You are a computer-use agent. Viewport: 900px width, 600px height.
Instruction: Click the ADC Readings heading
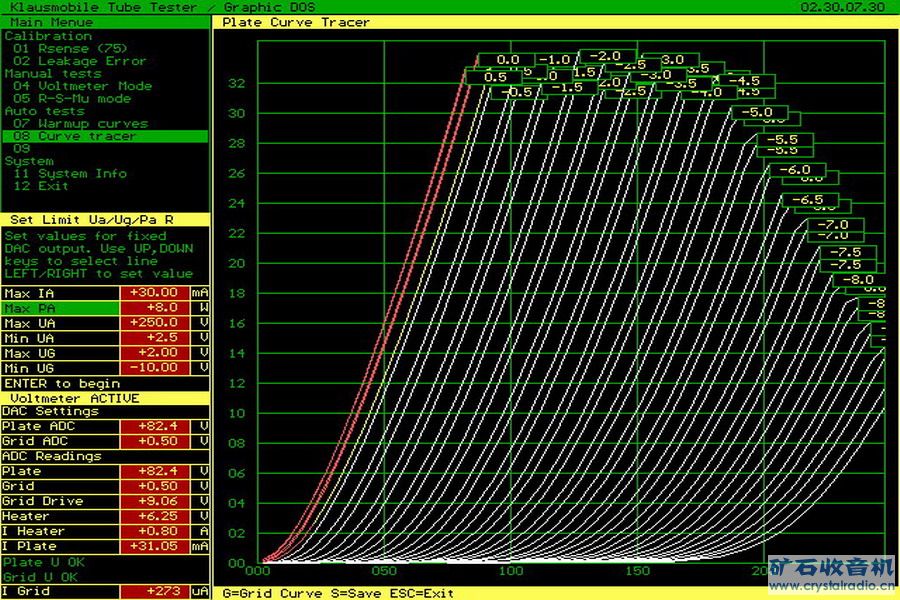coord(52,456)
